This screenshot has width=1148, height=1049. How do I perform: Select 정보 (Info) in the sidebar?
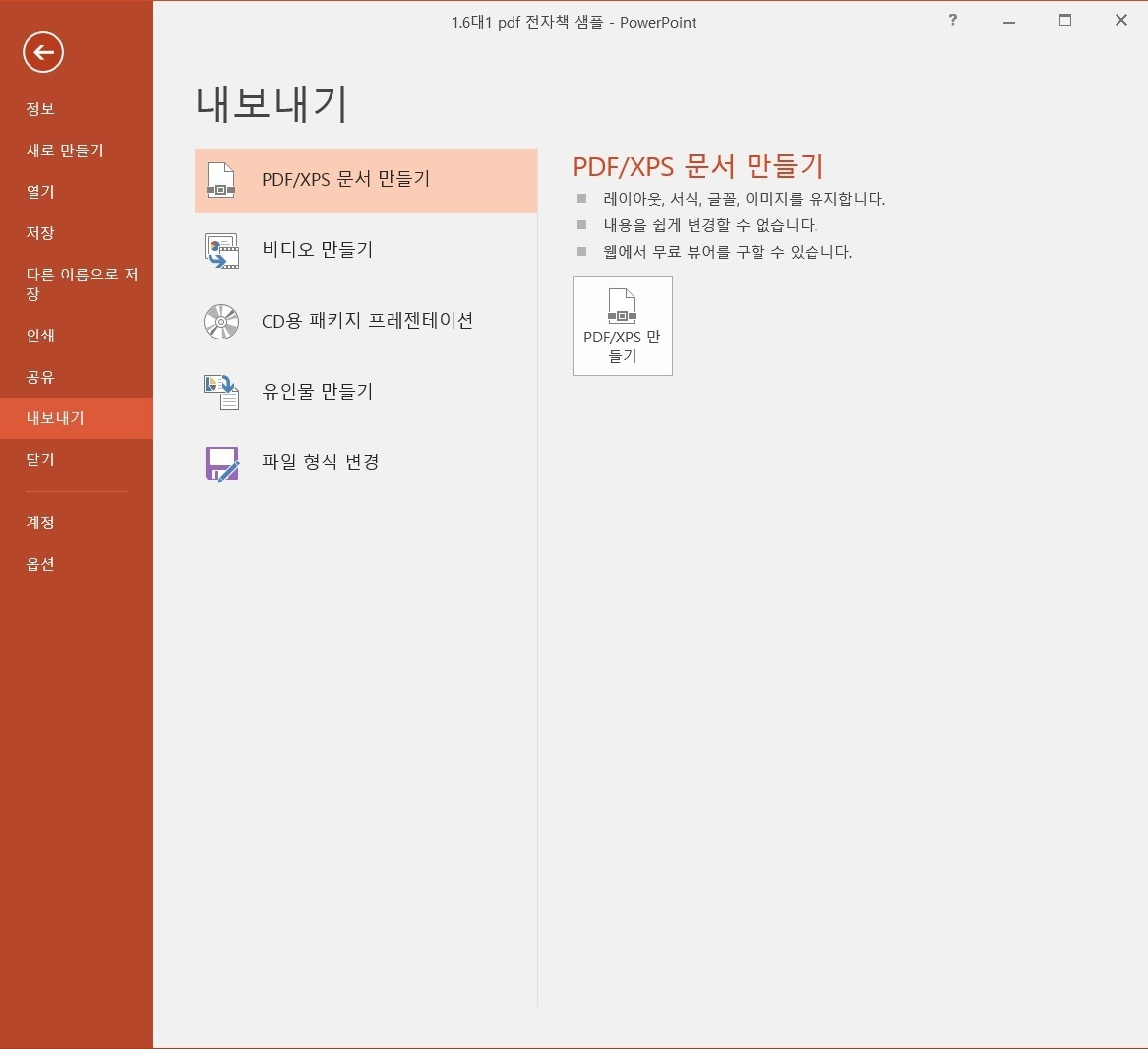point(40,108)
